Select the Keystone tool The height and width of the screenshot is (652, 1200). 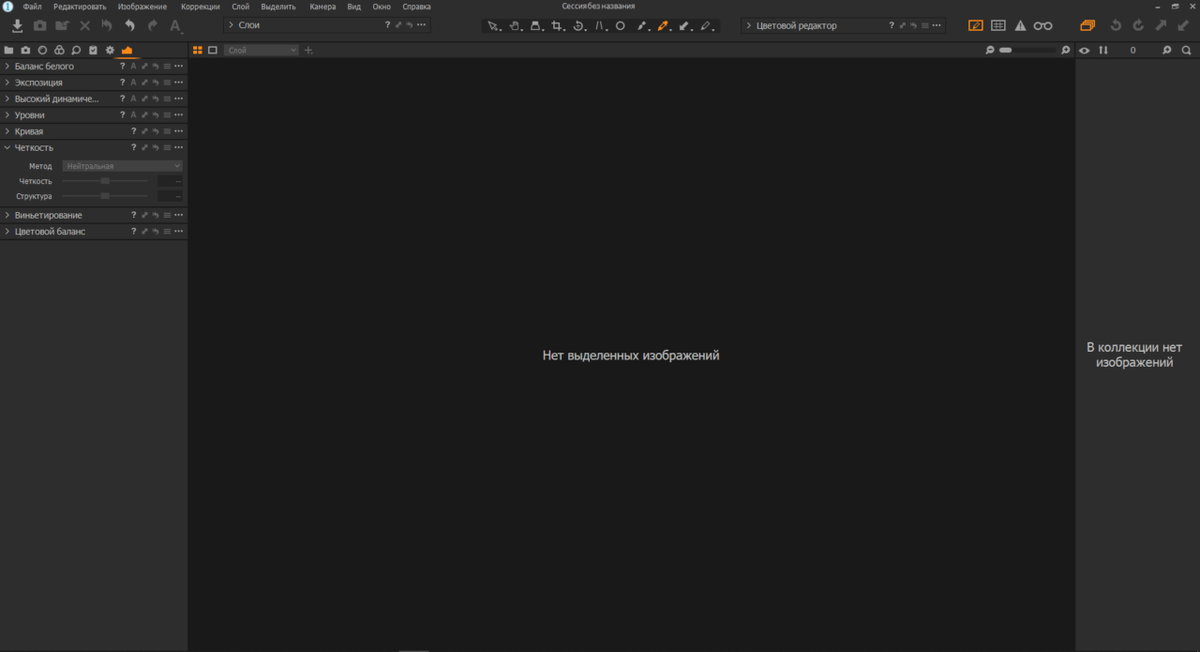(x=600, y=25)
